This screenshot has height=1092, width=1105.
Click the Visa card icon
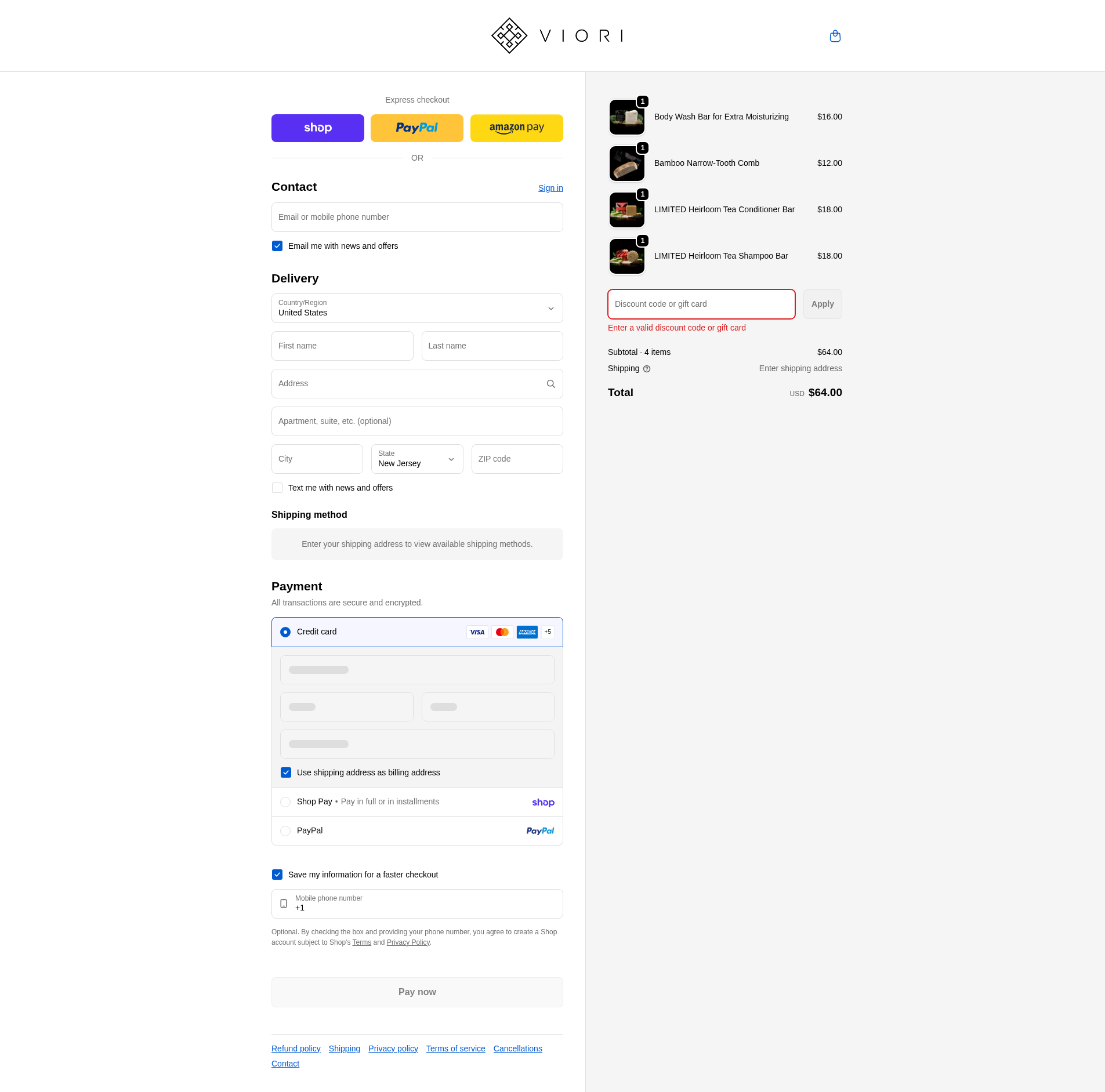477,632
